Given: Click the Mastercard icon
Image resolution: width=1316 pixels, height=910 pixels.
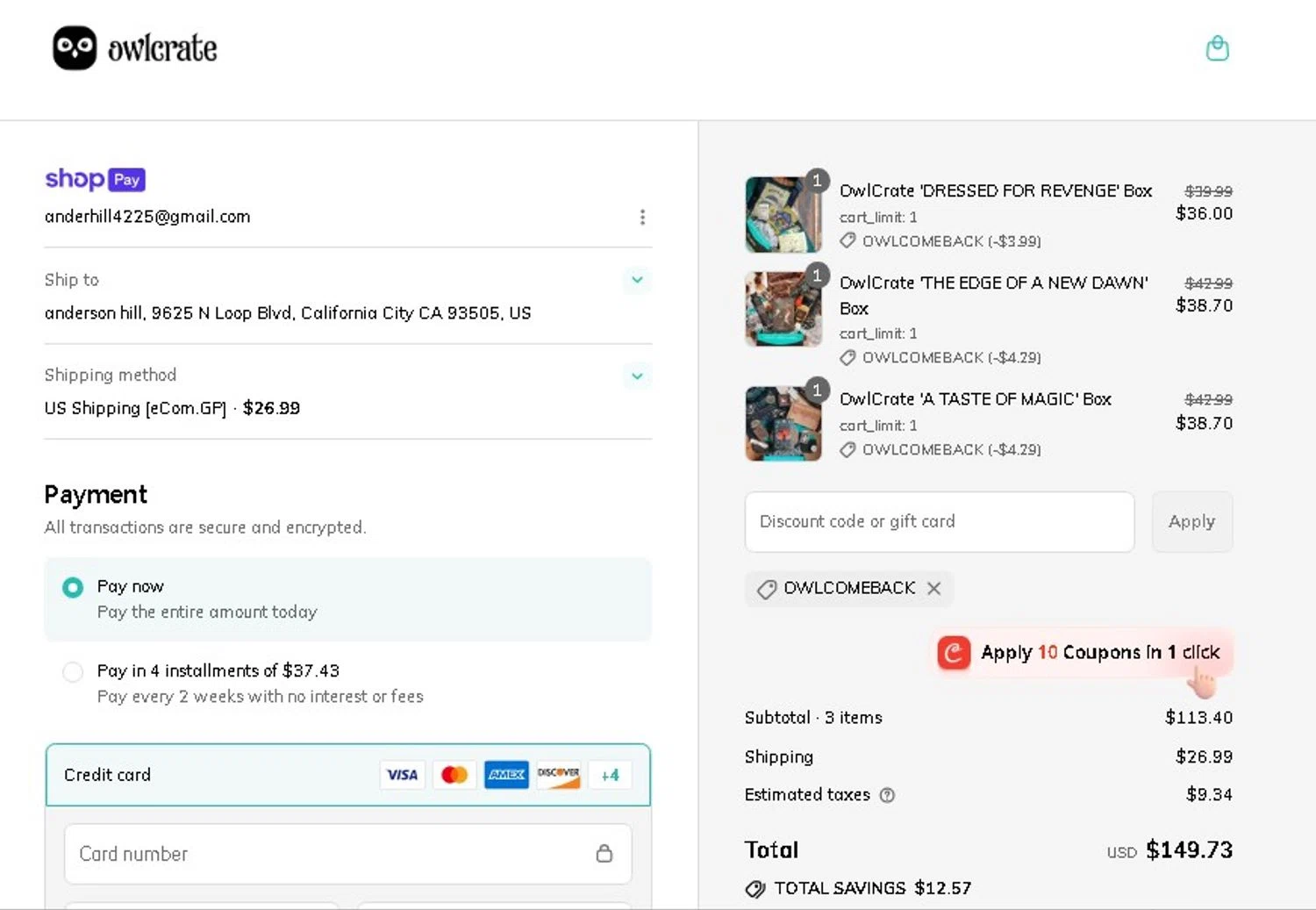Looking at the screenshot, I should (x=454, y=775).
